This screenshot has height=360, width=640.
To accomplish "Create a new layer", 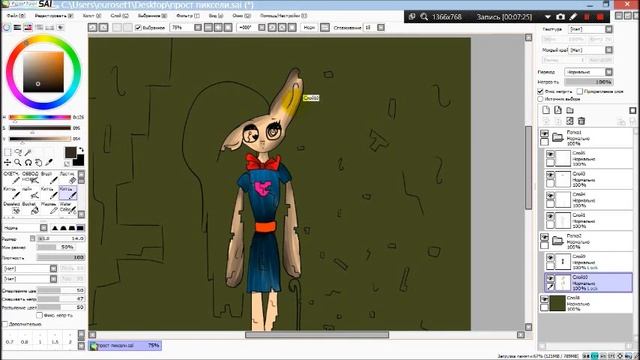I will [546, 110].
